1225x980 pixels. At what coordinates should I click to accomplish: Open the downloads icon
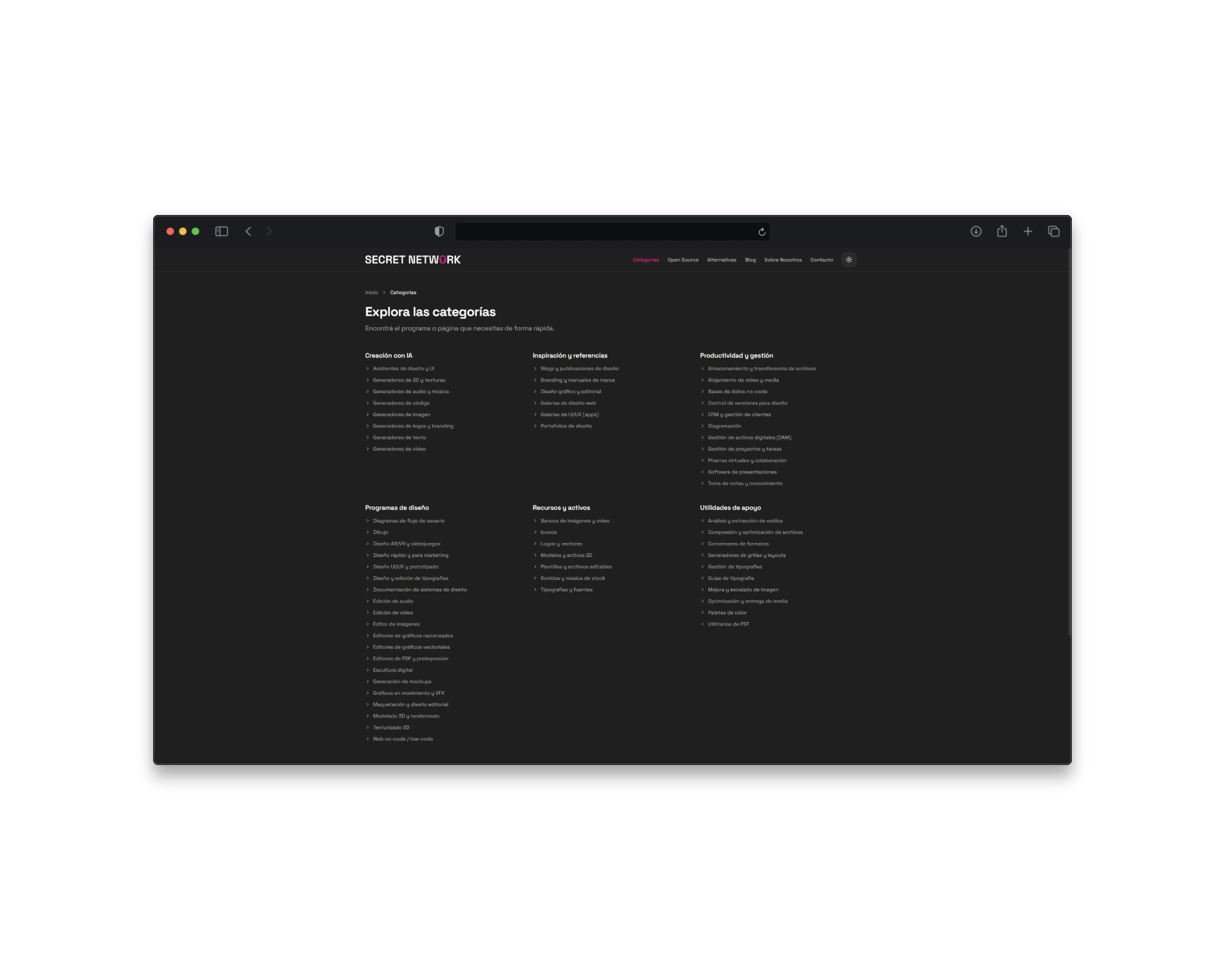pyautogui.click(x=976, y=232)
